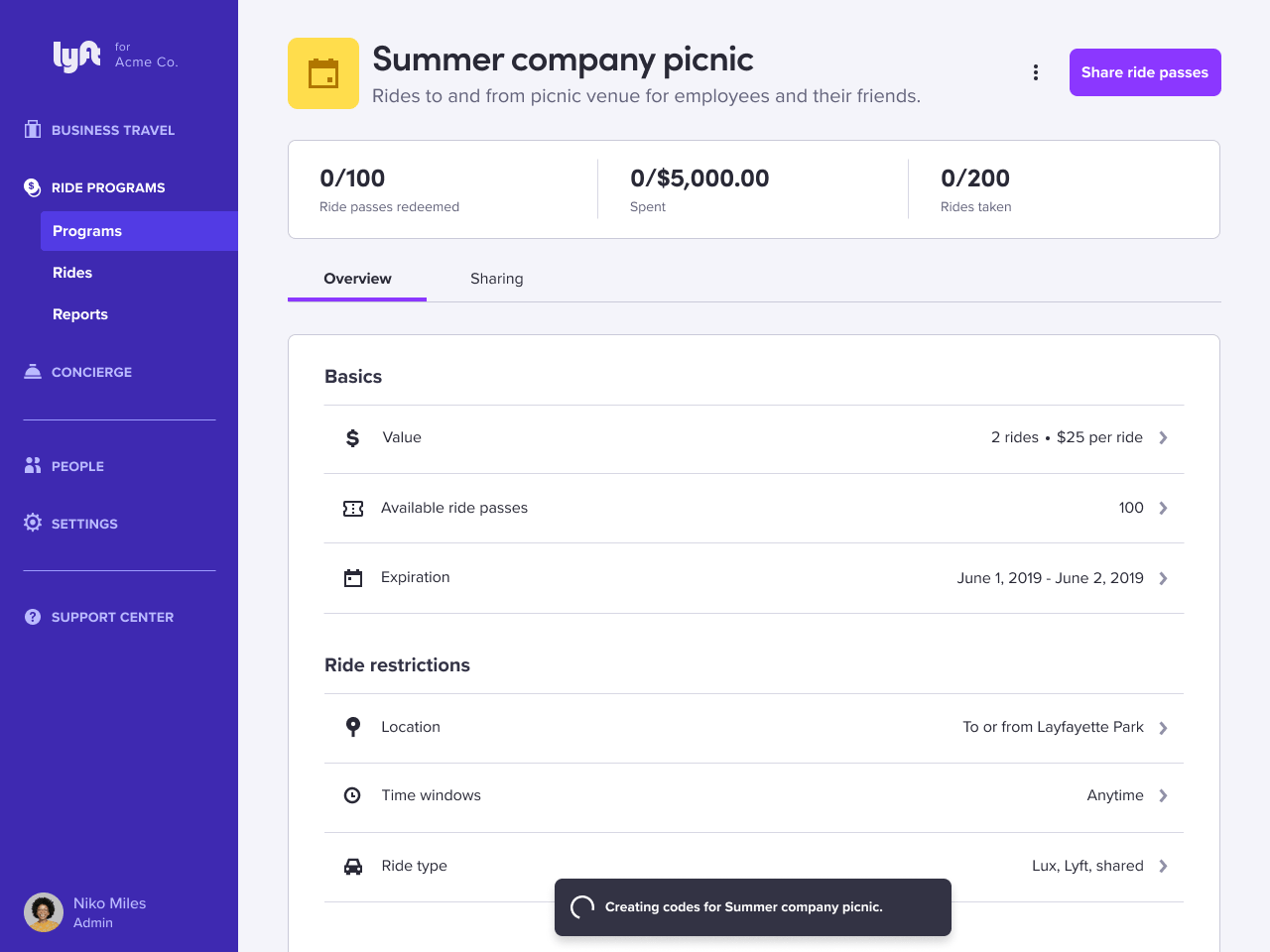Click the Share ride passes button
1270x952 pixels.
[x=1145, y=72]
